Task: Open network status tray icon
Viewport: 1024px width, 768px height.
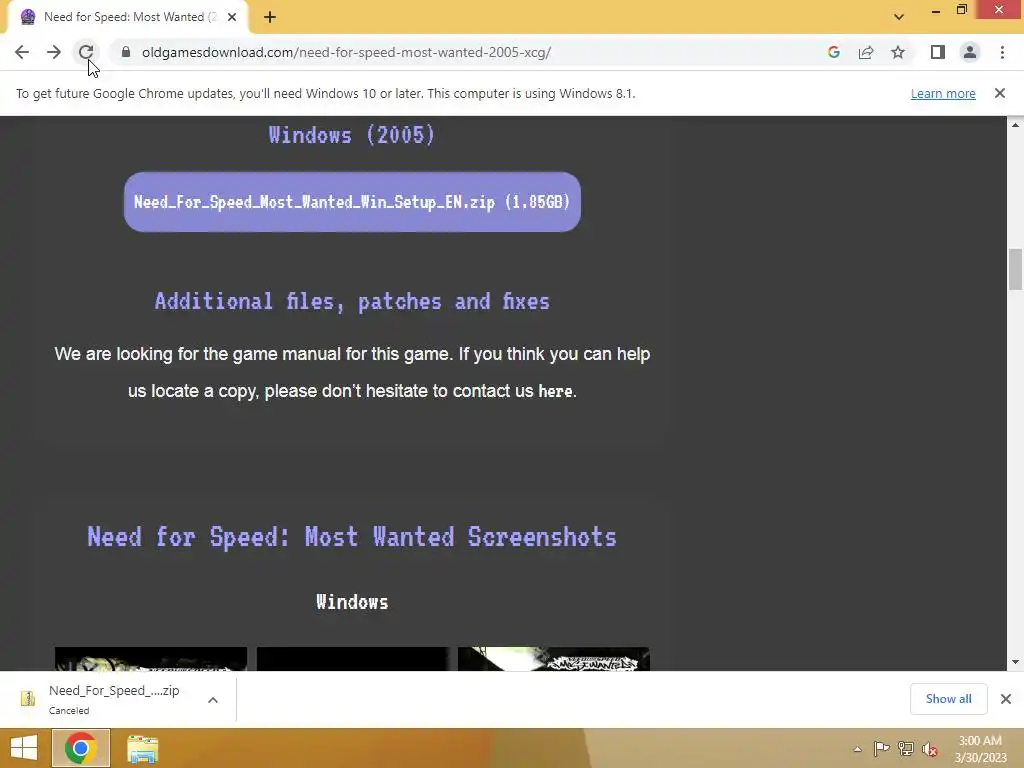Action: tap(906, 749)
